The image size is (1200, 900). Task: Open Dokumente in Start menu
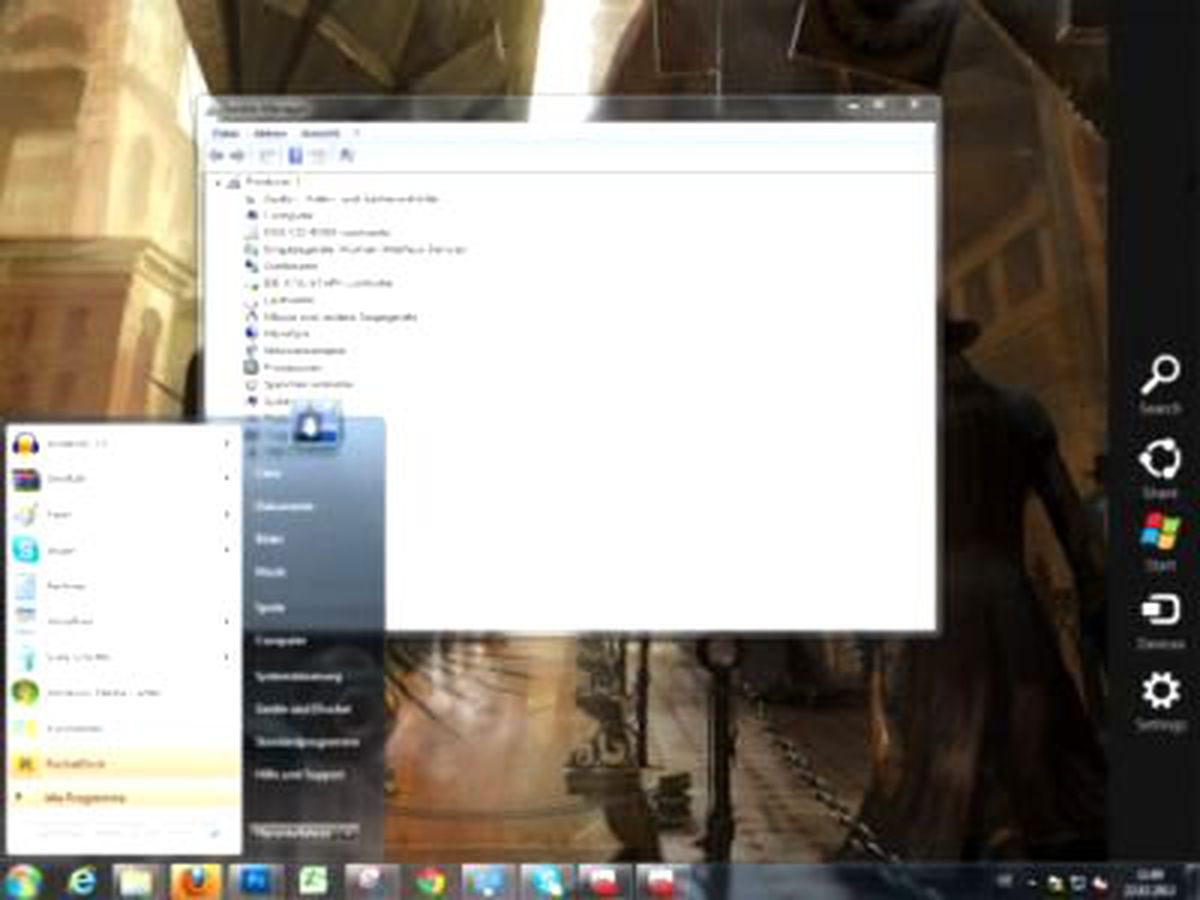284,507
